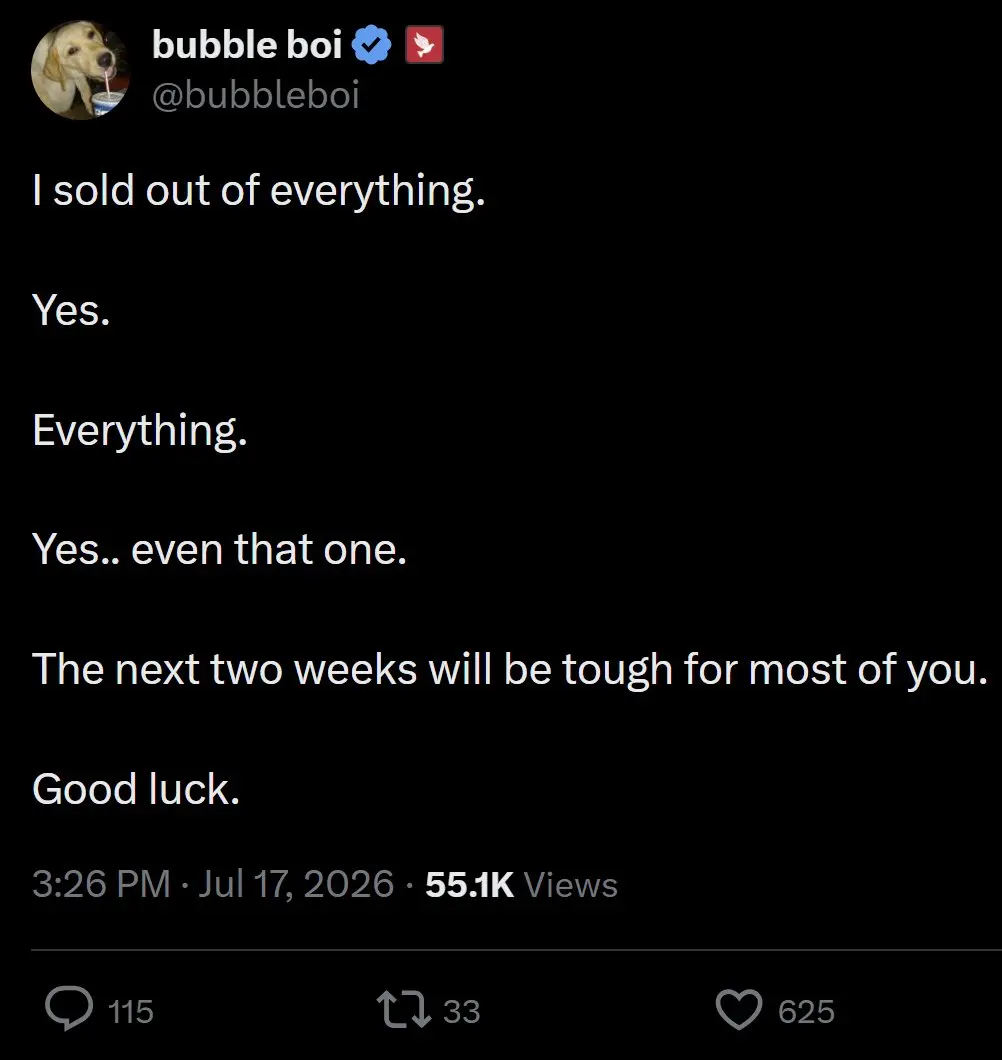Click the red bird affiliate badge
This screenshot has width=1002, height=1060.
[424, 45]
